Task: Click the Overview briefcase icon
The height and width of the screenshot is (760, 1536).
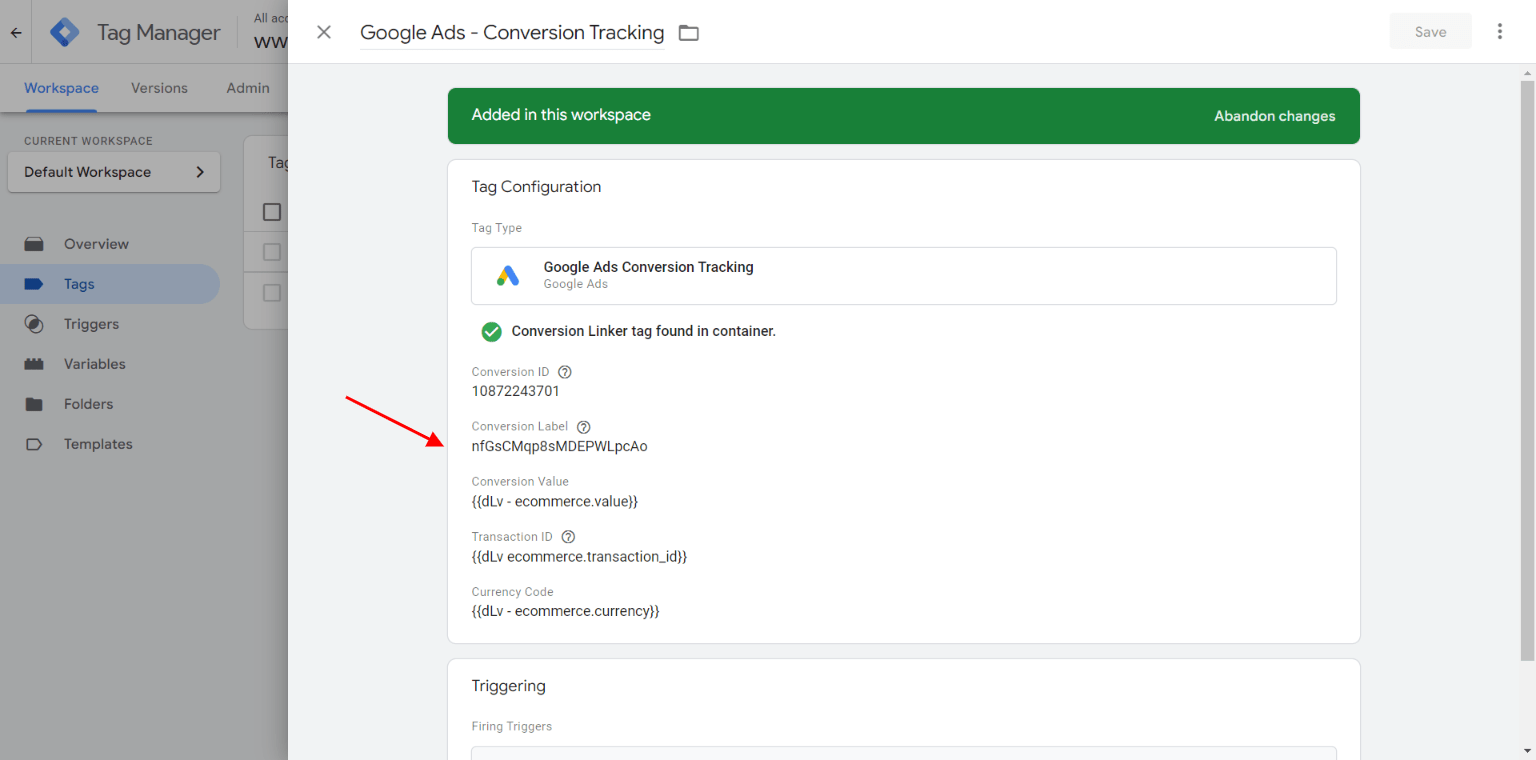Action: 34,244
